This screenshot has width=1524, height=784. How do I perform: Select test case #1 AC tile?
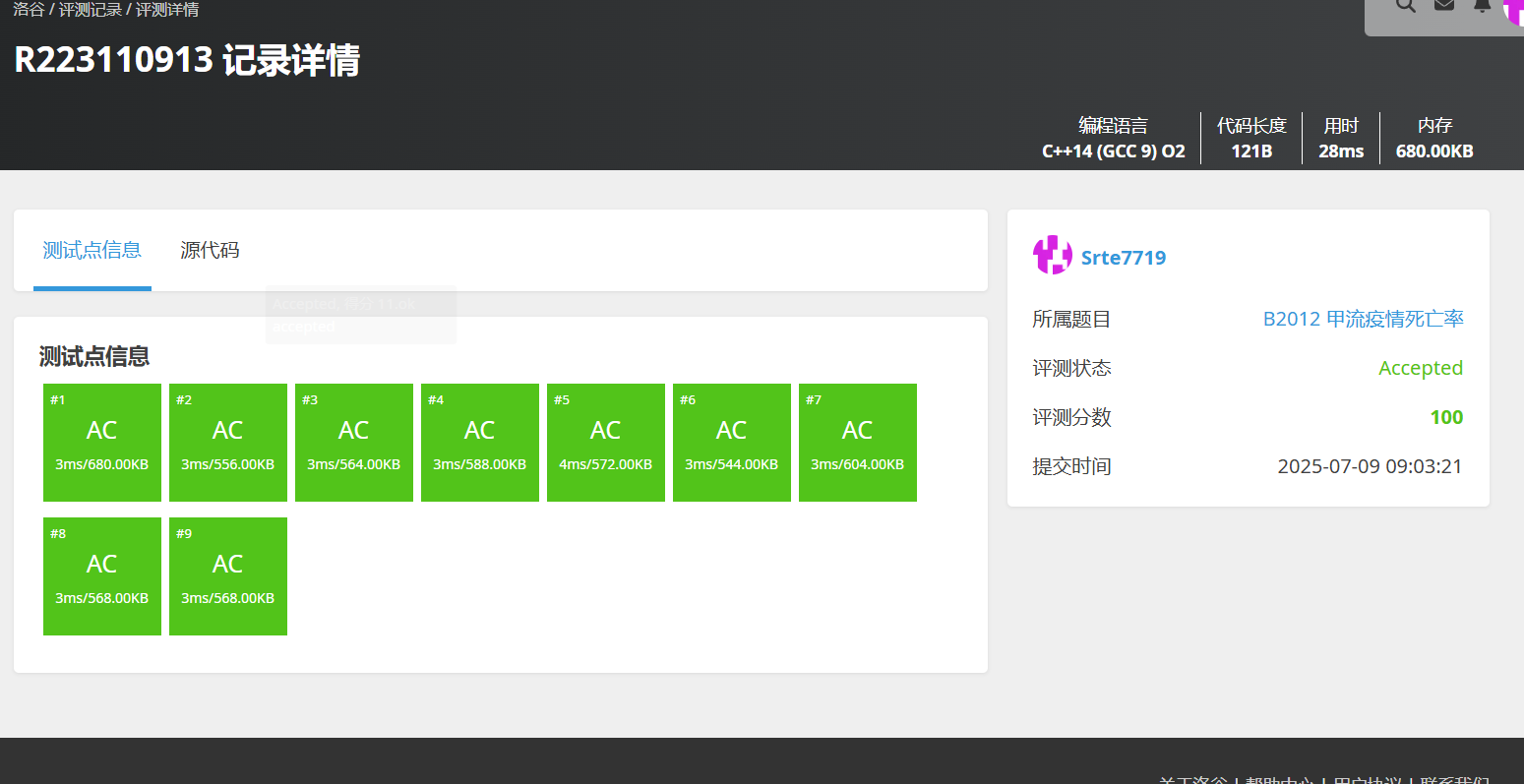[102, 443]
